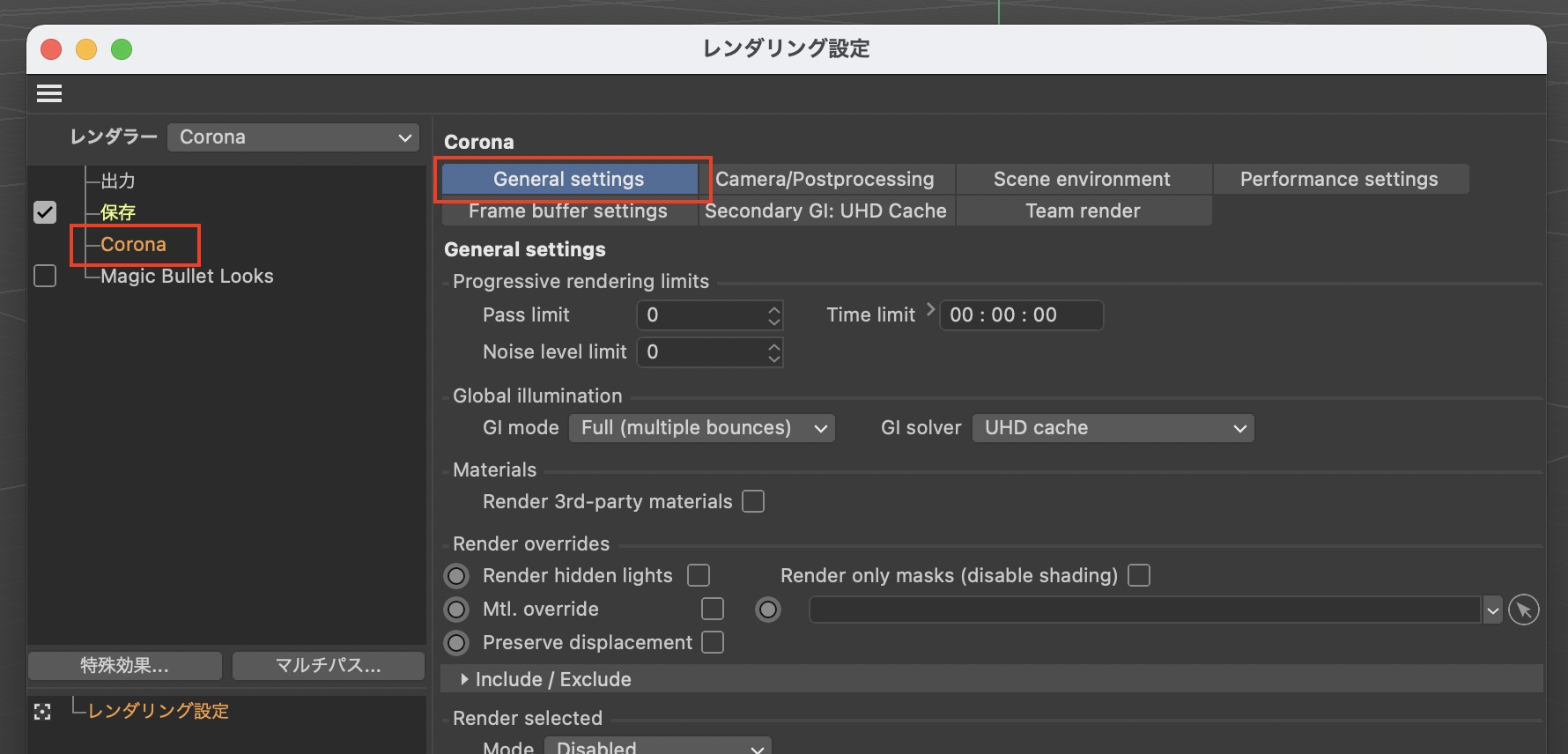The height and width of the screenshot is (754, 1568).
Task: Open the レンダラー Corona dropdown
Action: [x=293, y=137]
